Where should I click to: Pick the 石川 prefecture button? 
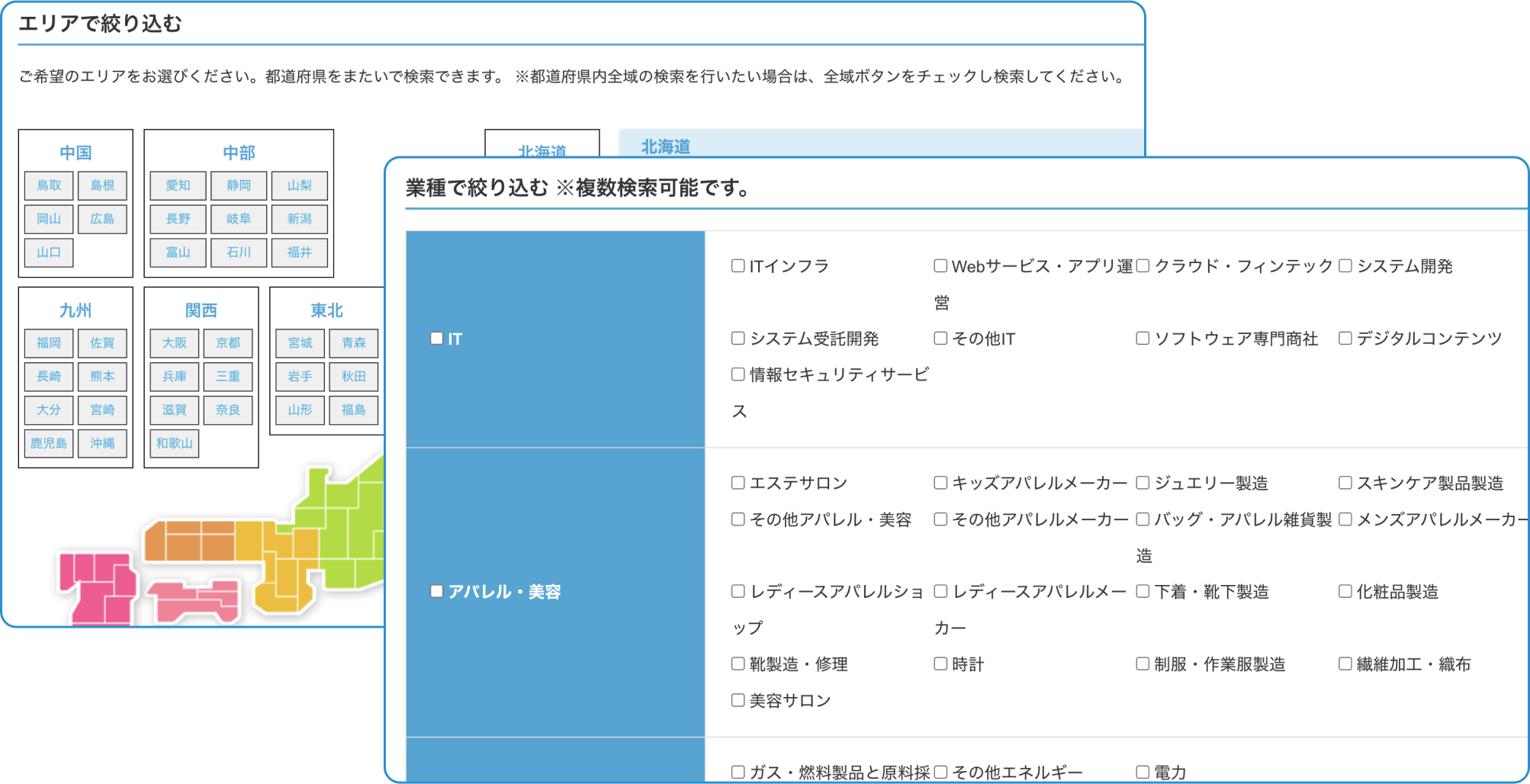(239, 252)
